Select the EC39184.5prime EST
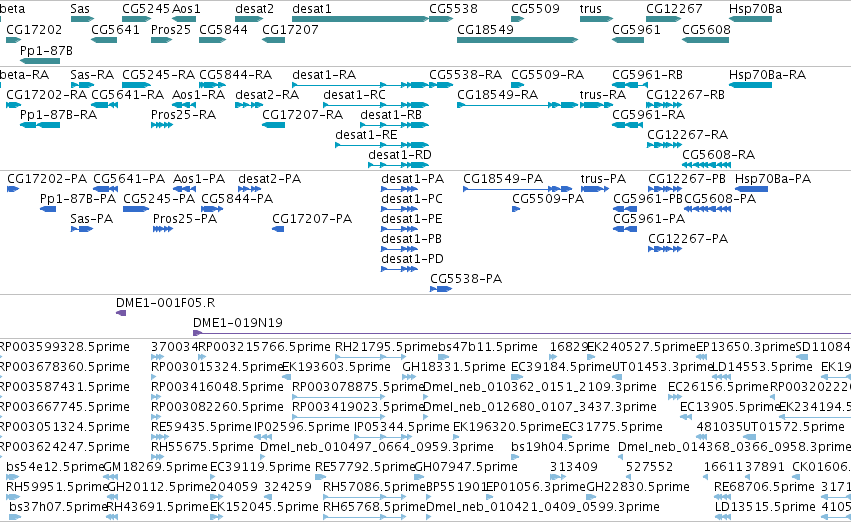 pos(517,377)
